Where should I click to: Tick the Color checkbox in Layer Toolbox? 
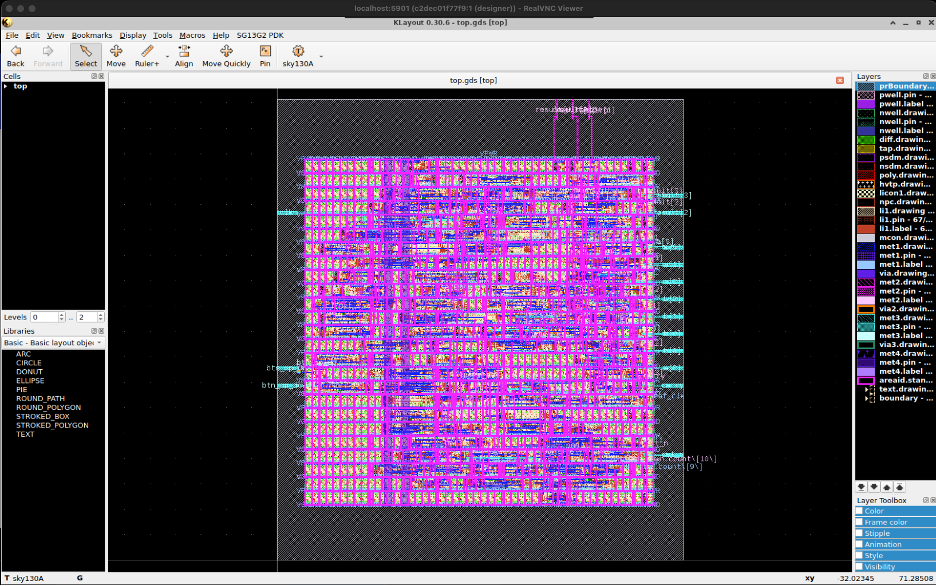click(x=859, y=511)
